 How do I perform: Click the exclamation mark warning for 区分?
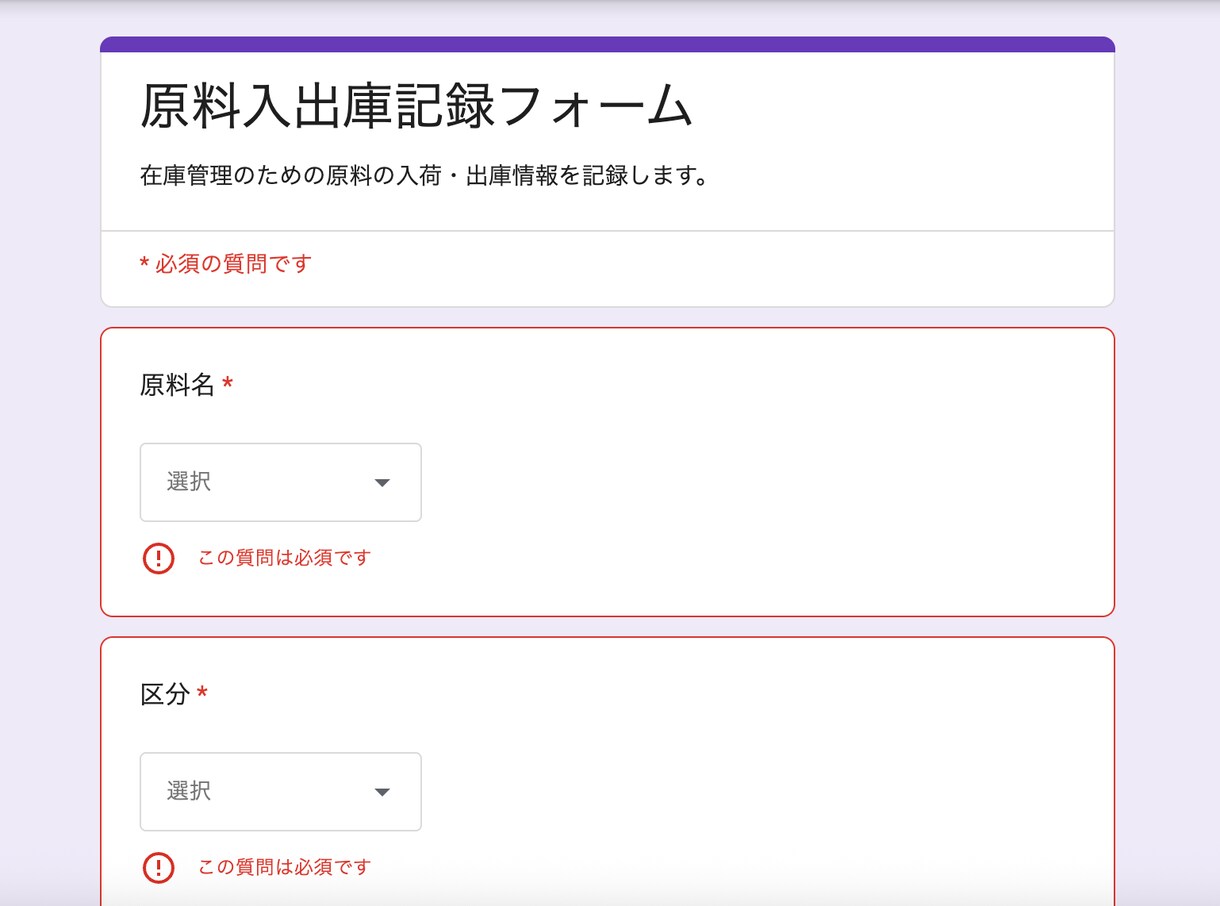(x=158, y=867)
